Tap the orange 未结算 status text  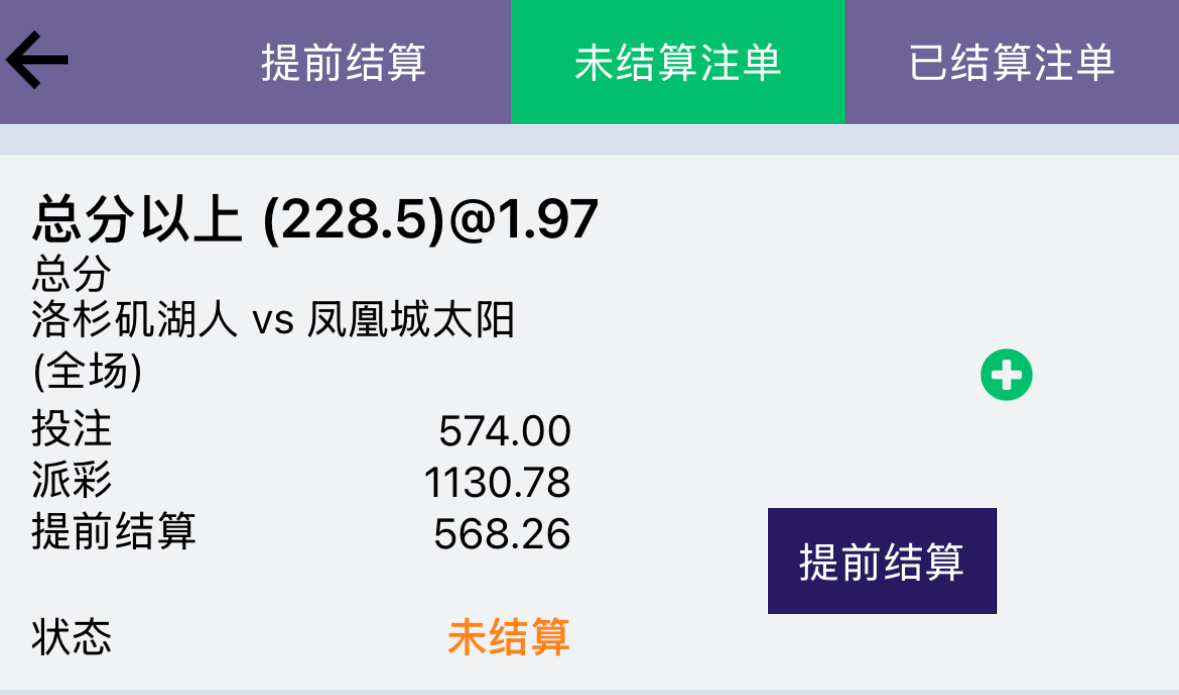point(508,637)
